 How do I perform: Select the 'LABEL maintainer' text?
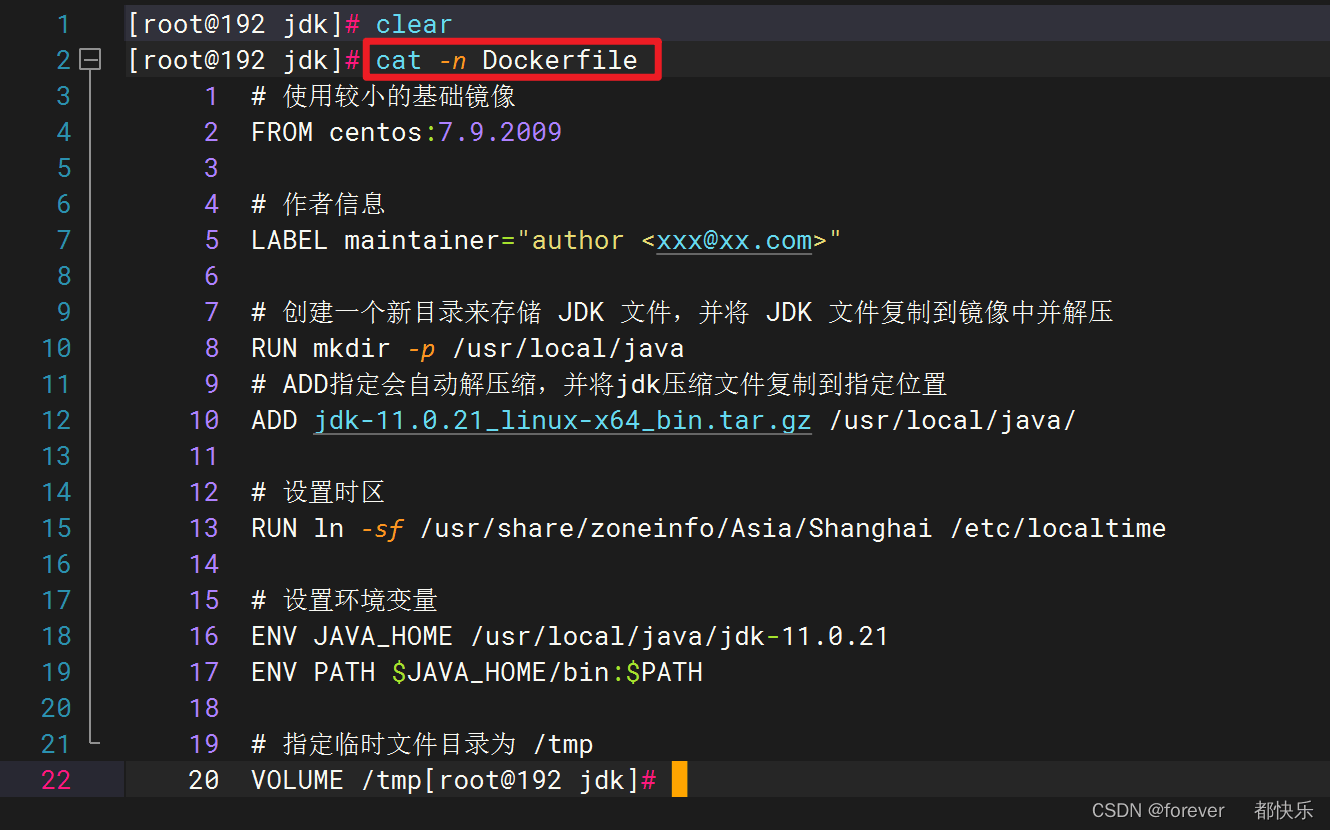pyautogui.click(x=375, y=240)
